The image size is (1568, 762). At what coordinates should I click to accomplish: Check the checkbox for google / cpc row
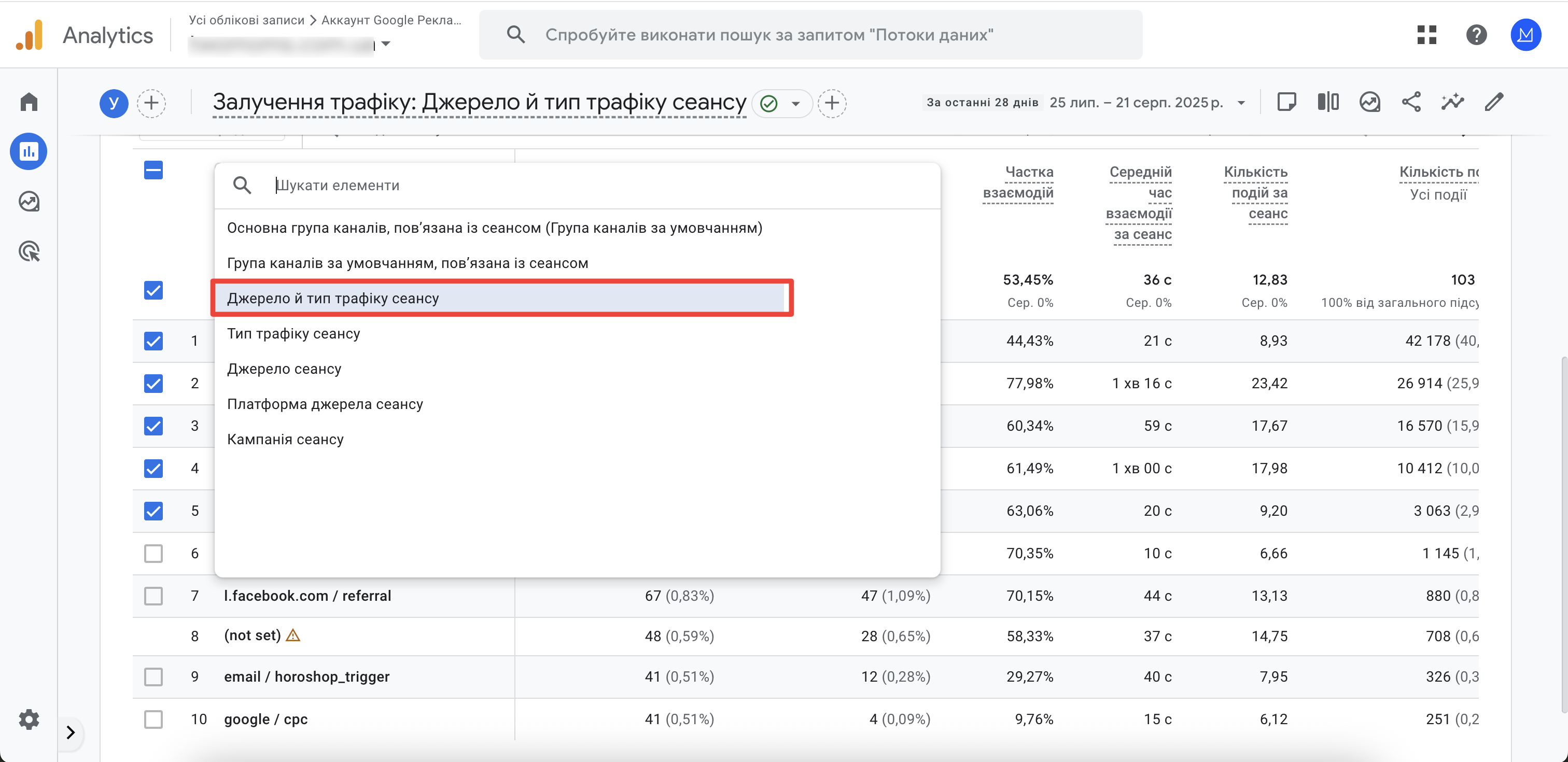[x=153, y=719]
